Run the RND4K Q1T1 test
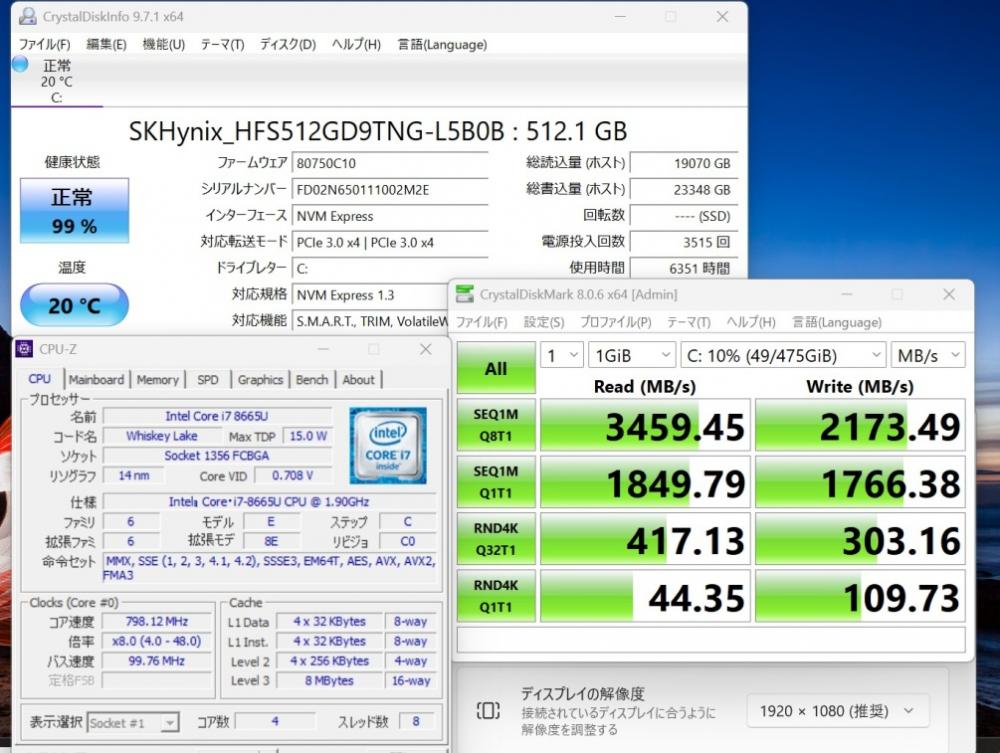Image resolution: width=1000 pixels, height=753 pixels. (x=496, y=596)
